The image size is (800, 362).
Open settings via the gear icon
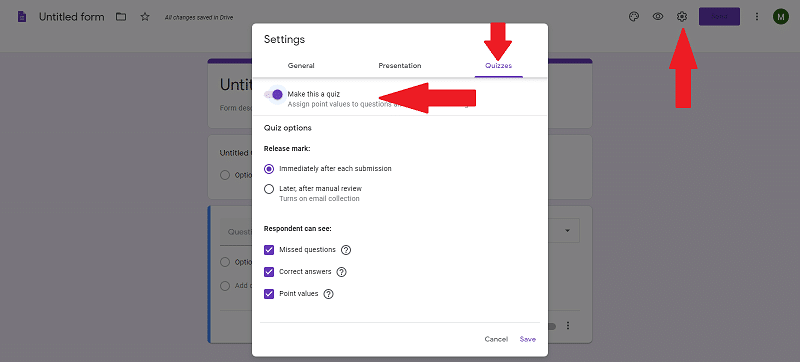click(x=682, y=17)
